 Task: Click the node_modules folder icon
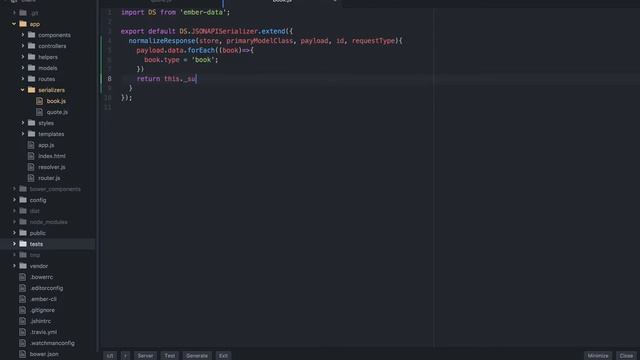(23, 222)
